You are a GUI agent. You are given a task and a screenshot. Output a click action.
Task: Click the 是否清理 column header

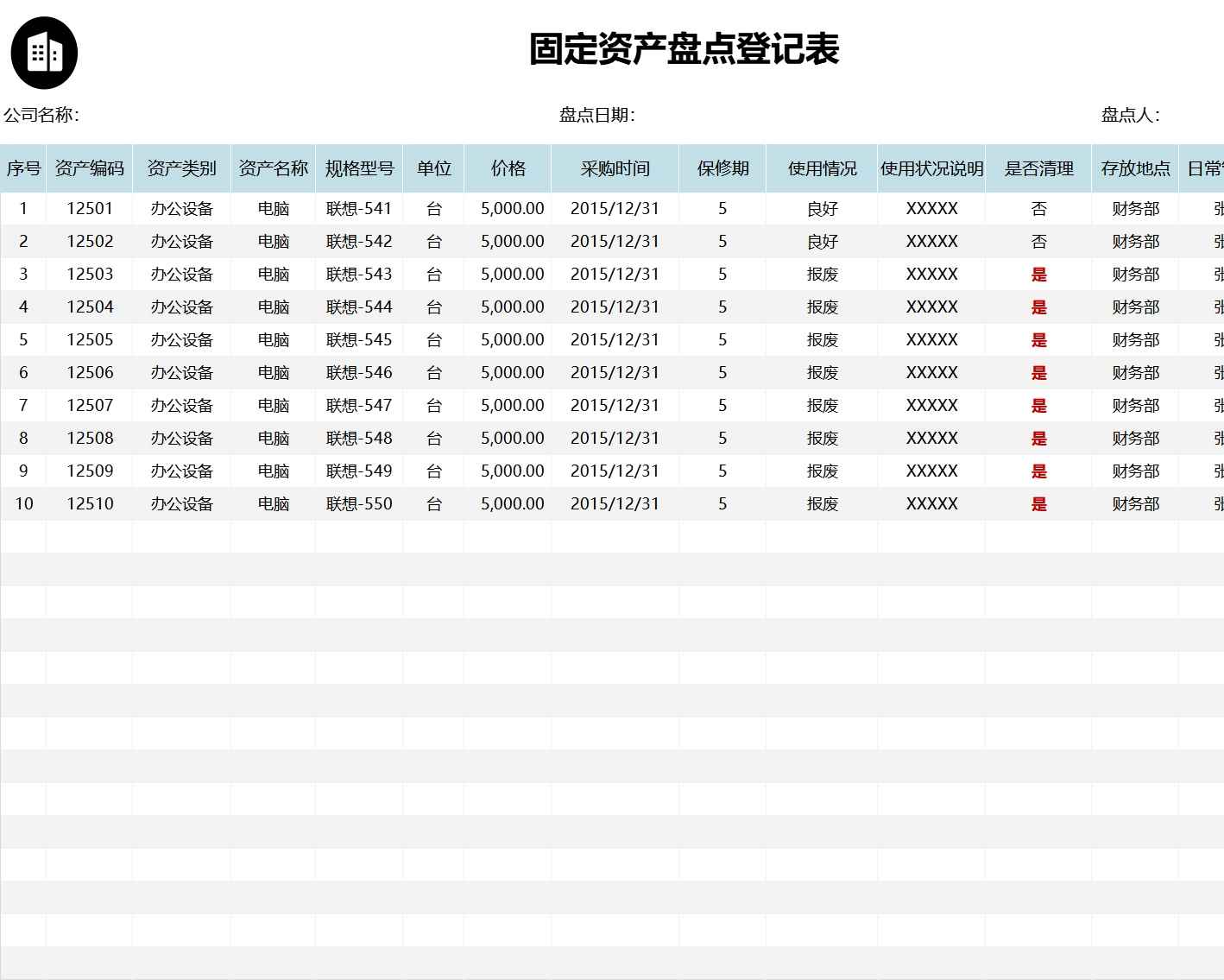tap(1038, 168)
